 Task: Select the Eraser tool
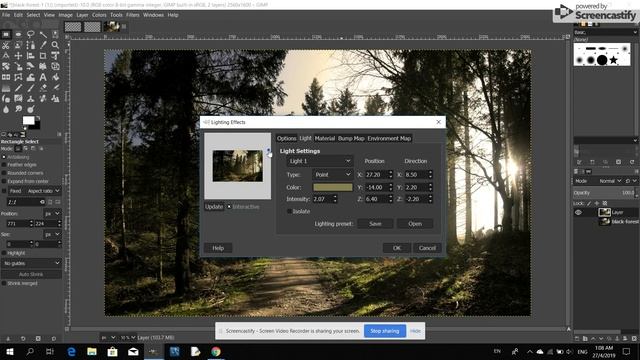(x=43, y=88)
